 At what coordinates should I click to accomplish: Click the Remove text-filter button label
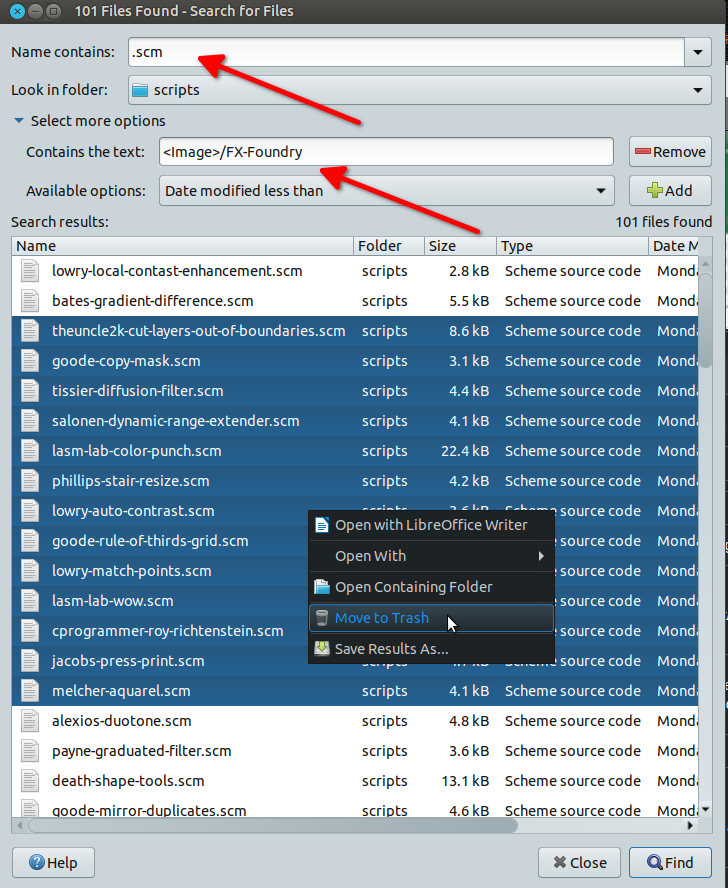click(679, 152)
